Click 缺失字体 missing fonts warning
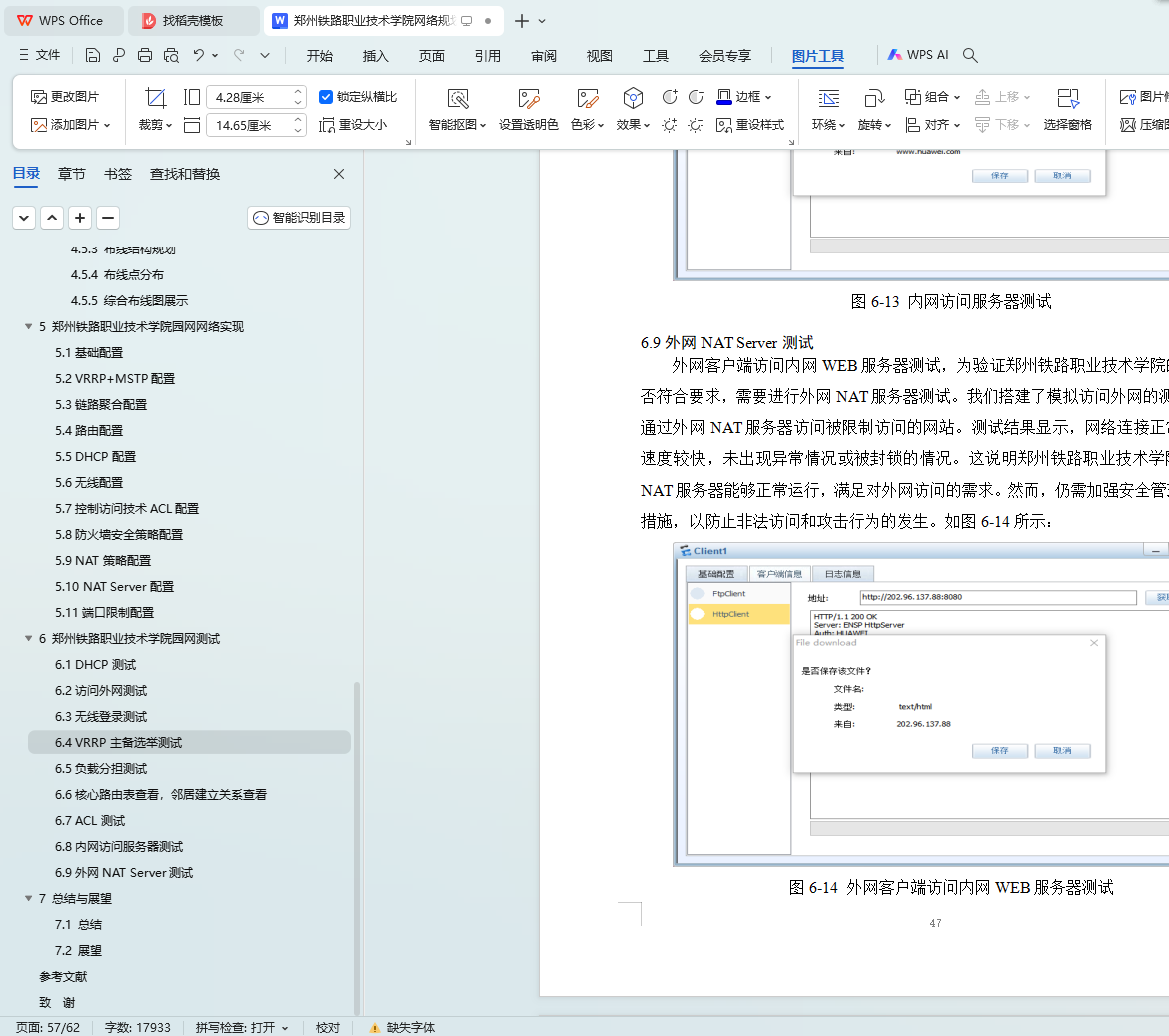 [x=403, y=1027]
